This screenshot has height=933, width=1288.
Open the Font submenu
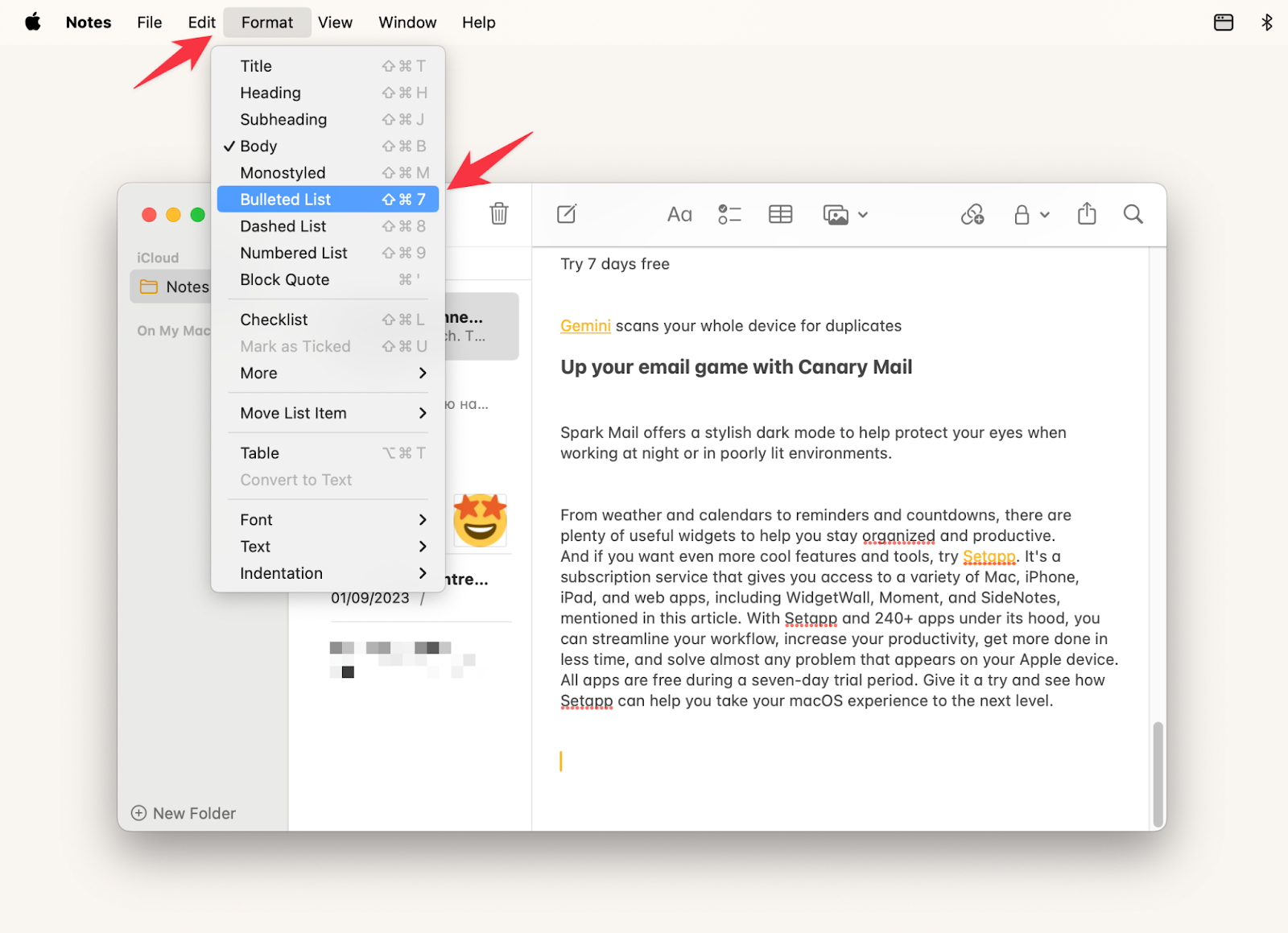pyautogui.click(x=255, y=519)
